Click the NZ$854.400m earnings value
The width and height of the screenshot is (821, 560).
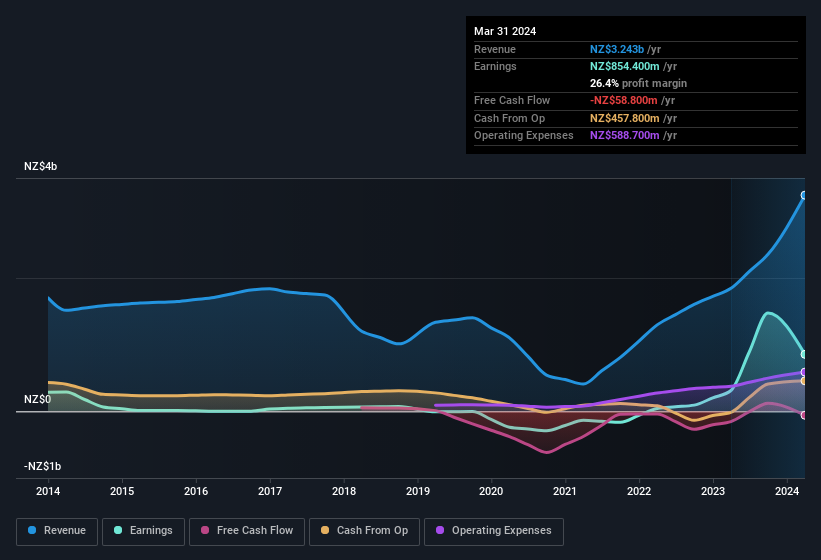point(625,66)
